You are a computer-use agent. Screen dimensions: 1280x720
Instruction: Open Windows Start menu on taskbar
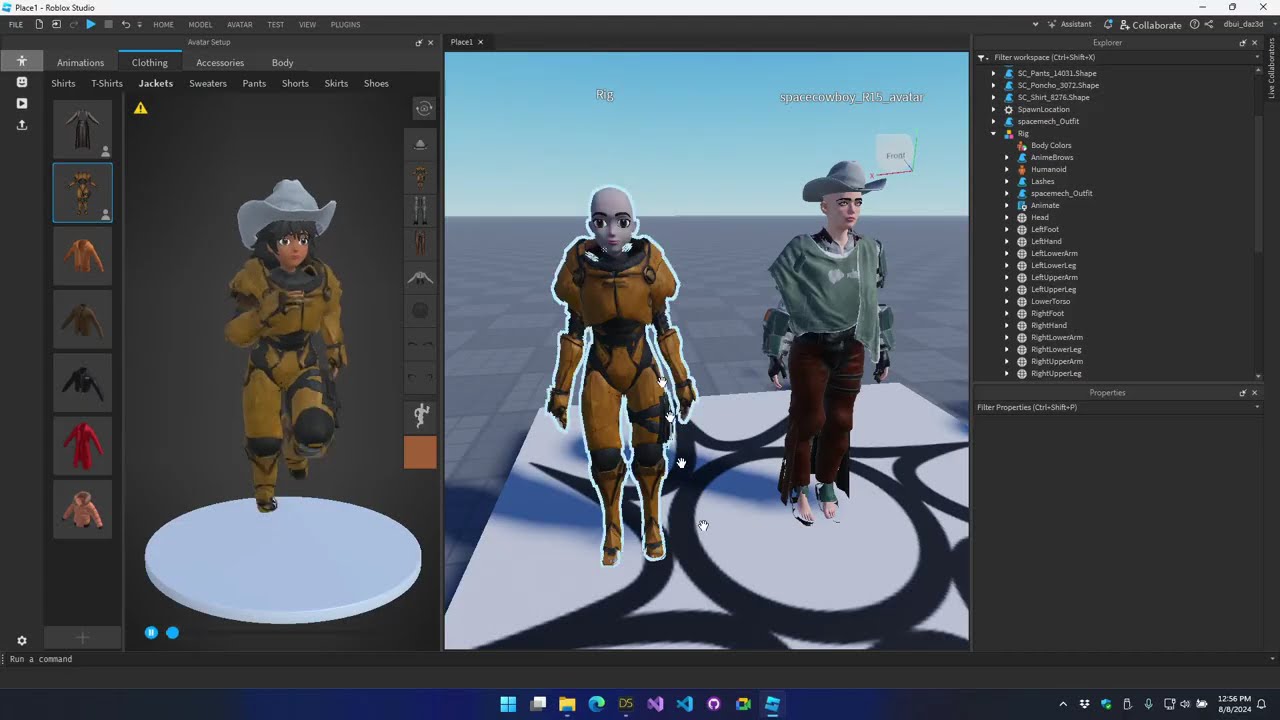point(508,704)
